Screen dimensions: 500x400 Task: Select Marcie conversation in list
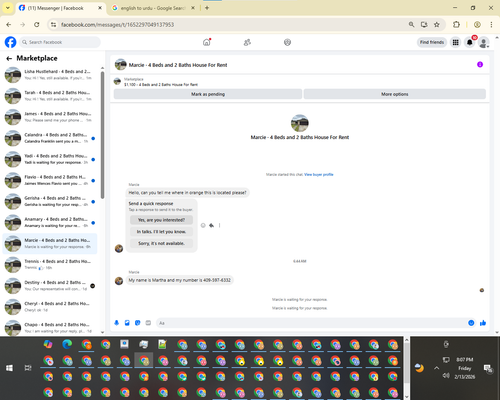[50, 243]
